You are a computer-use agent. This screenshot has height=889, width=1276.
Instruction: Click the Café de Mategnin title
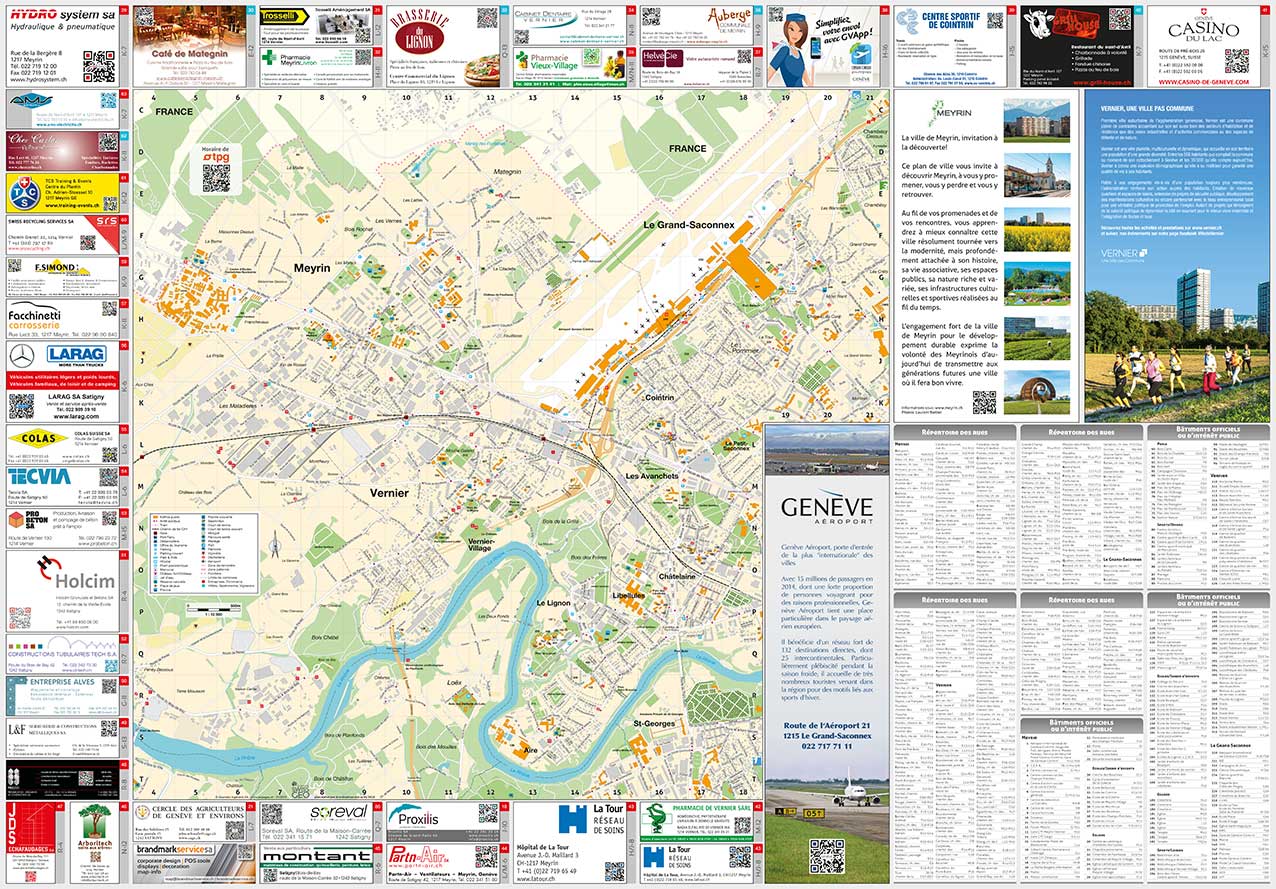pos(189,54)
